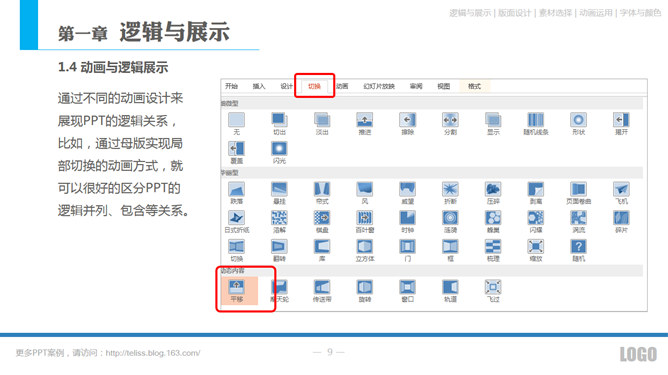Apply the 推进 (Push) transition
The width and height of the screenshot is (668, 375).
[365, 124]
